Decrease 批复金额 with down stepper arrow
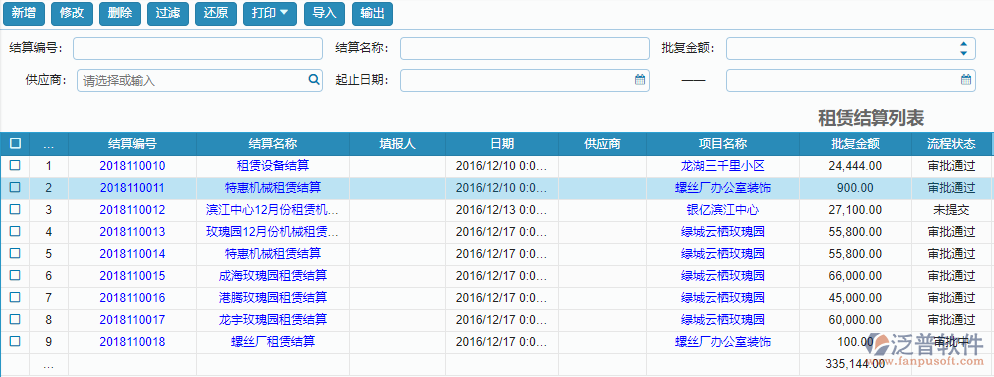The height and width of the screenshot is (377, 994). pos(964,53)
